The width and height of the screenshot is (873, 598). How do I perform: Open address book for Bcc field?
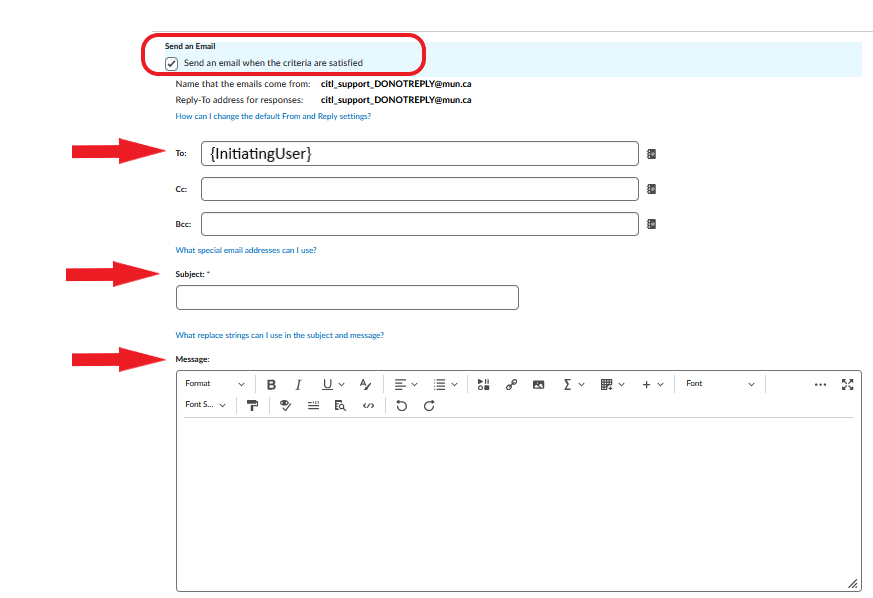pyautogui.click(x=651, y=224)
